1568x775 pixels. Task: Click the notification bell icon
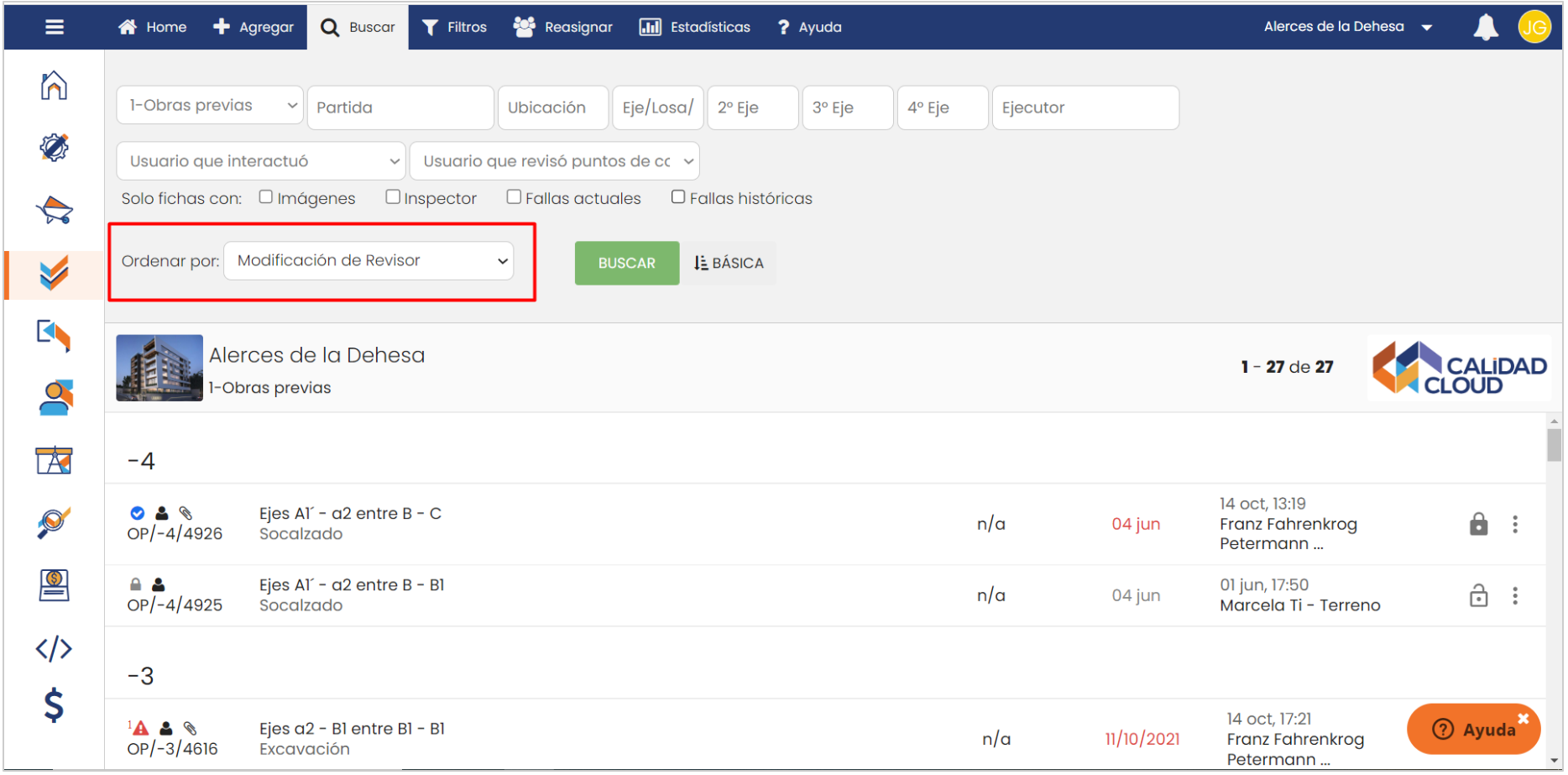click(1485, 27)
